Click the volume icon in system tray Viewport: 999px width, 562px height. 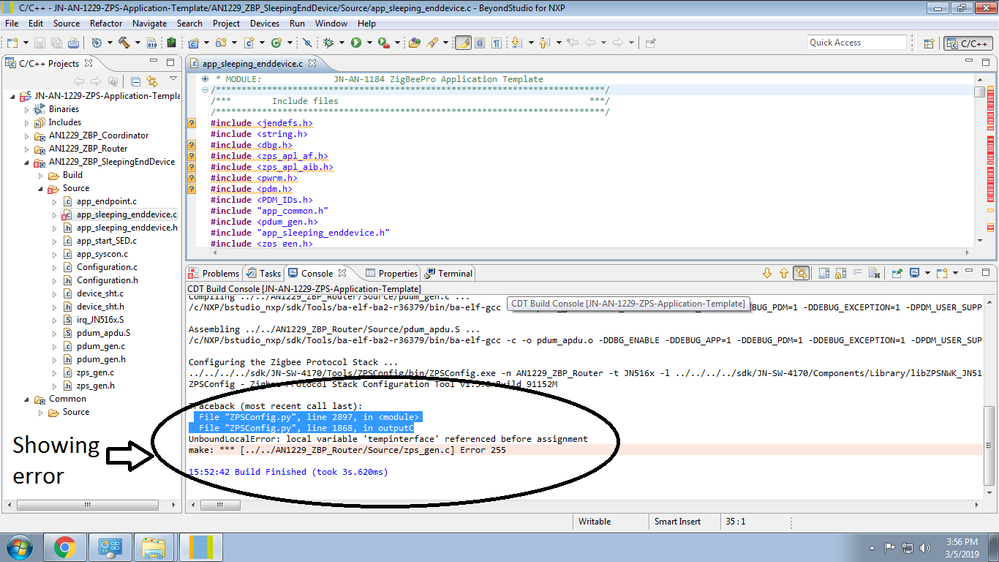click(925, 548)
